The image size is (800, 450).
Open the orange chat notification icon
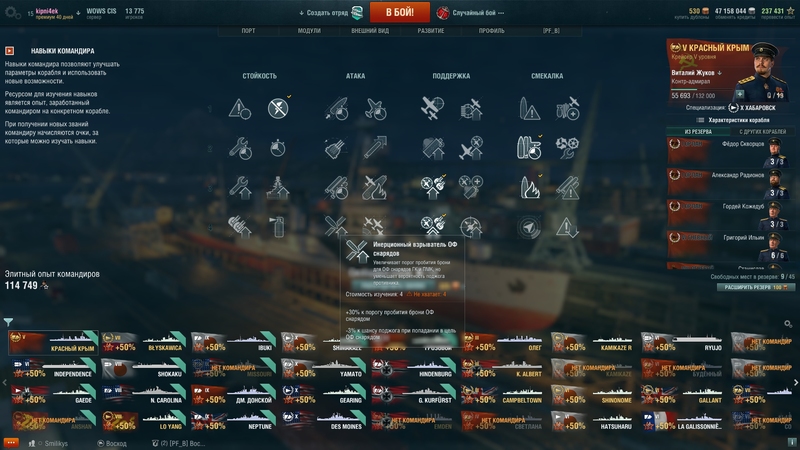pos(11,443)
